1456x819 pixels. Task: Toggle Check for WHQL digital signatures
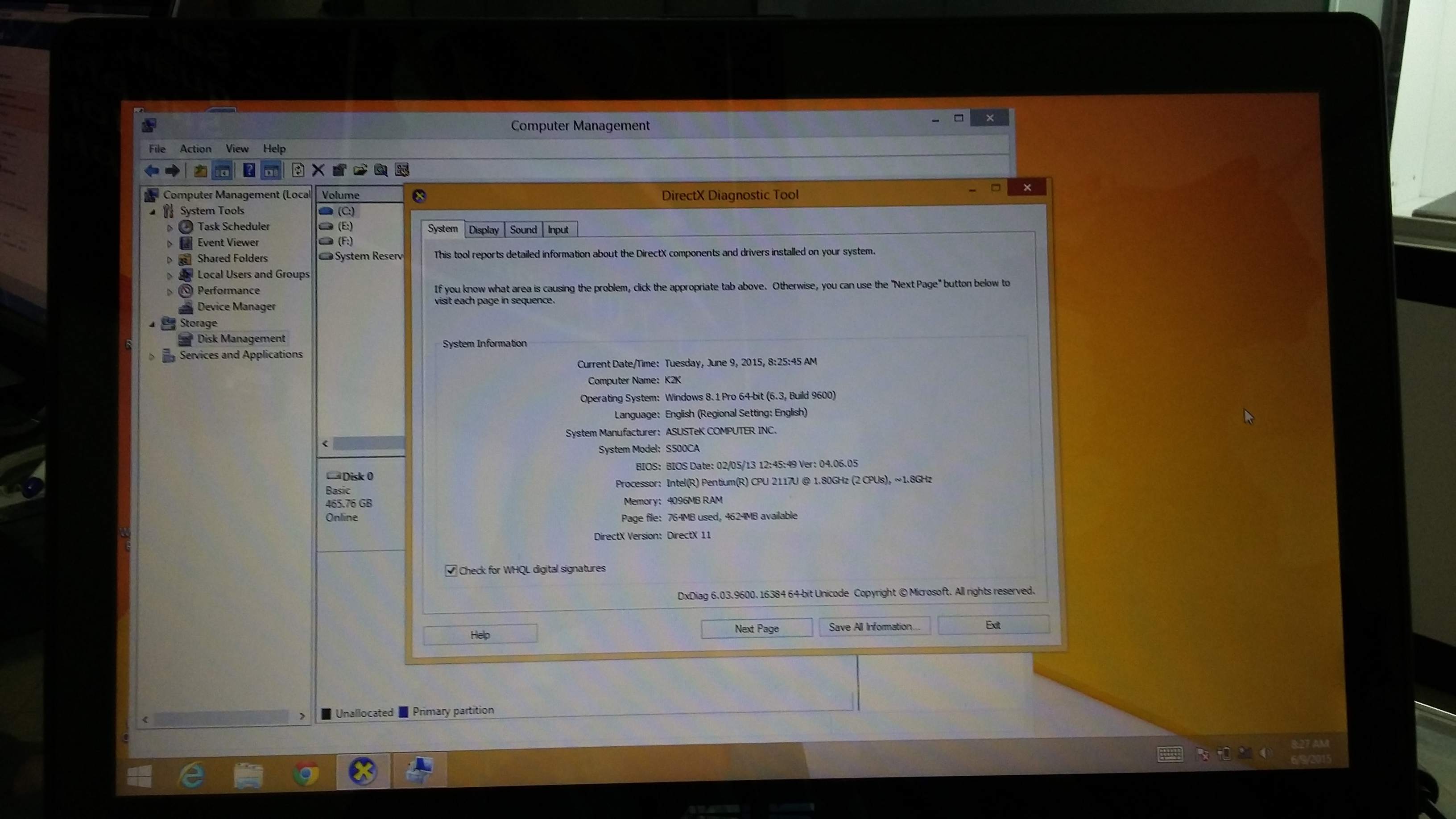click(x=451, y=570)
